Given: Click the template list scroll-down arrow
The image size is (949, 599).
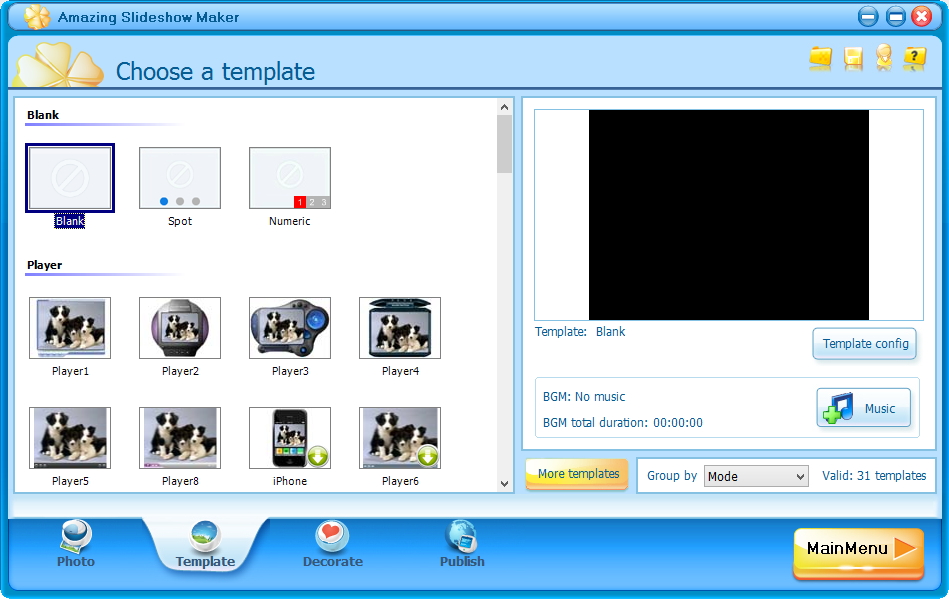Looking at the screenshot, I should [x=504, y=483].
